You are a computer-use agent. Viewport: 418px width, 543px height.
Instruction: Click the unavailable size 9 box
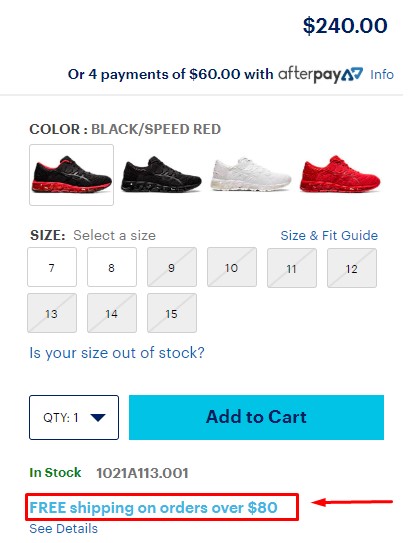[172, 267]
